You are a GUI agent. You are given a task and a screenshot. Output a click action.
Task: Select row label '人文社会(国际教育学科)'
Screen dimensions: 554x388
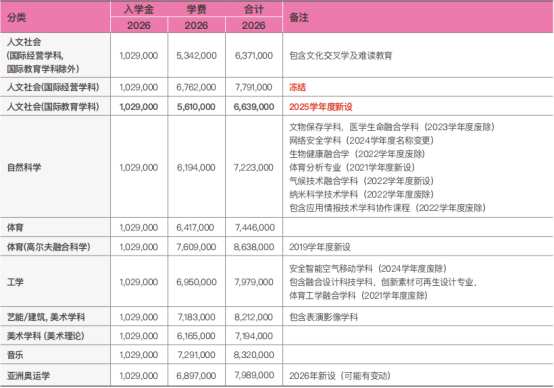click(x=53, y=107)
